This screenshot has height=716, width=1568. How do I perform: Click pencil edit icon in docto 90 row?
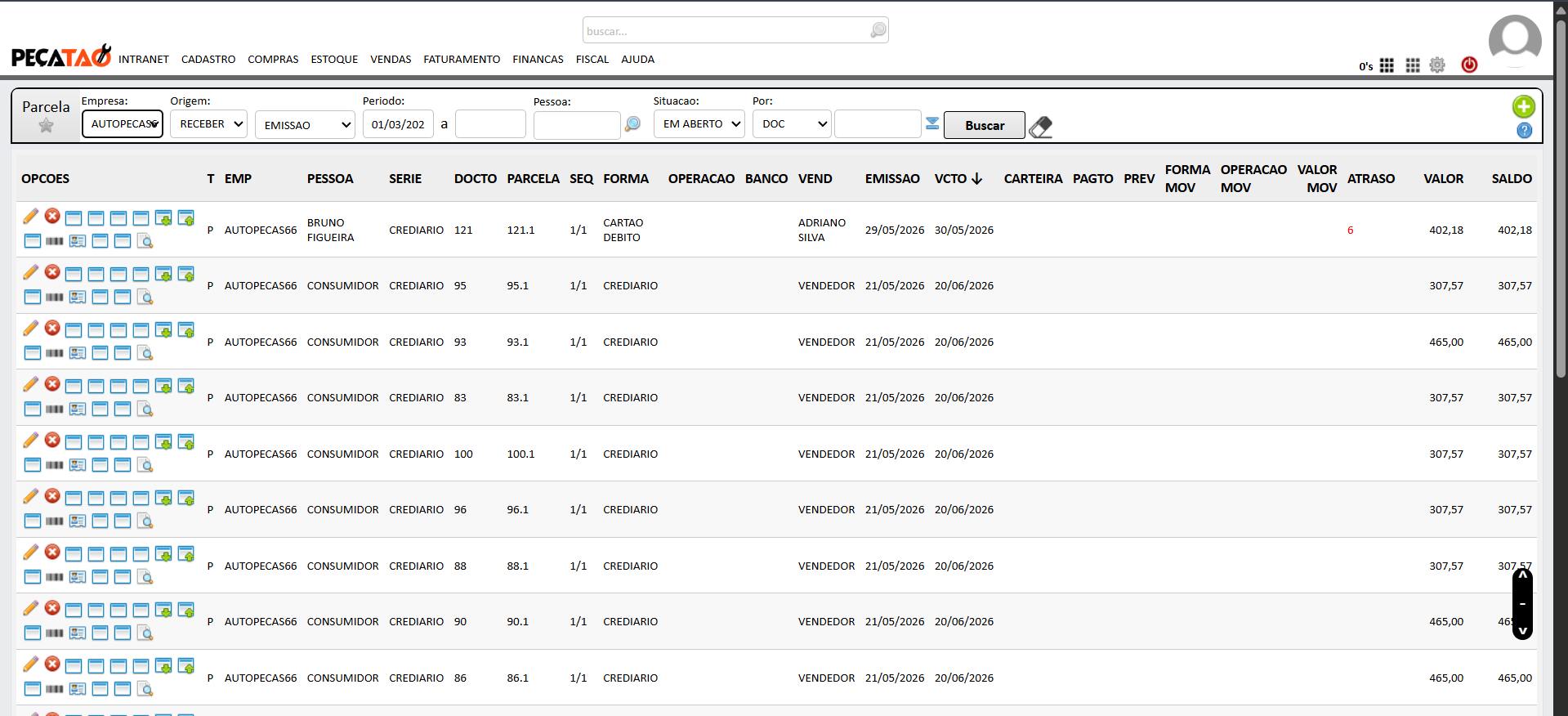pos(31,608)
